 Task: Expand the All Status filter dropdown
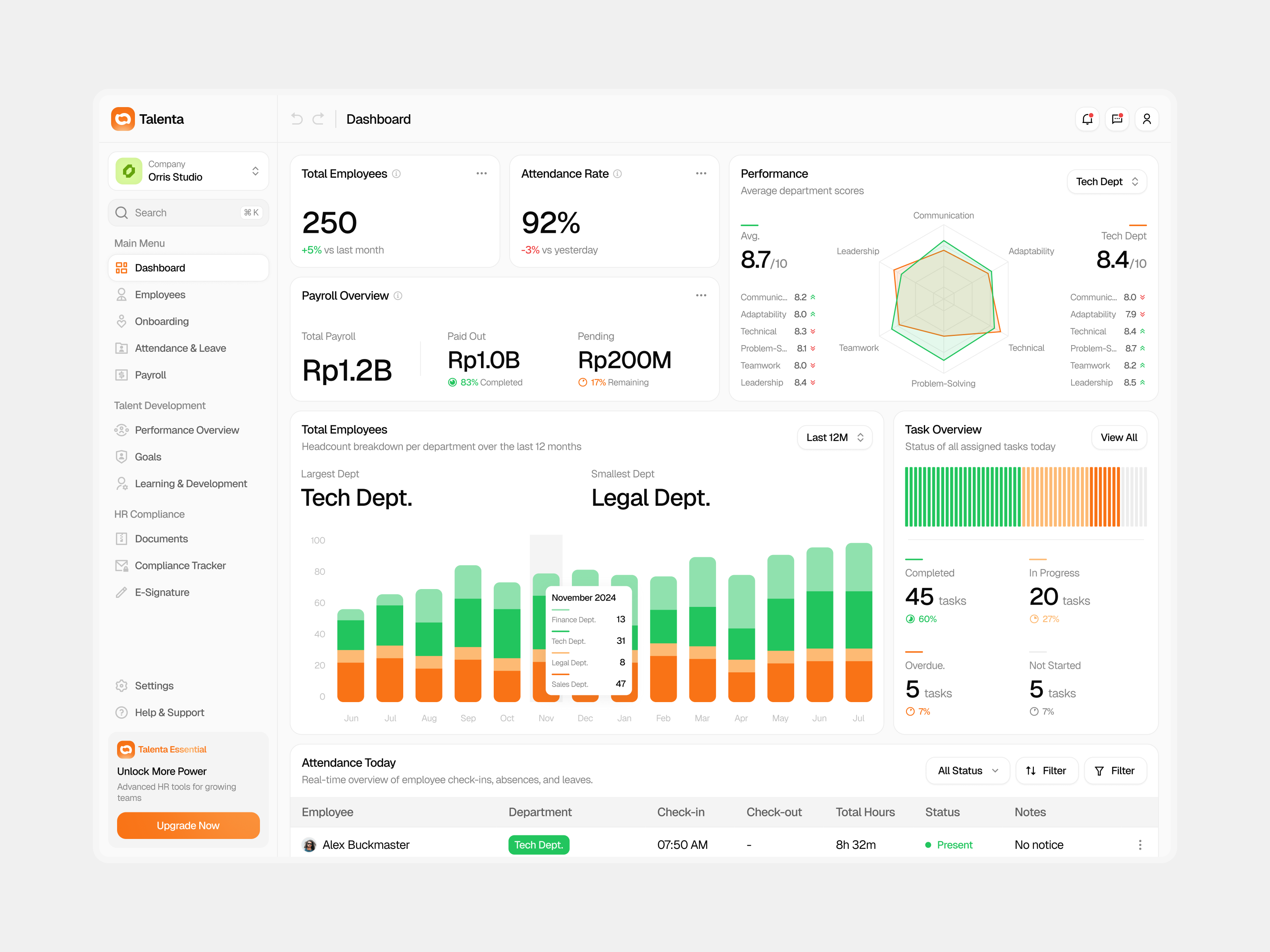click(967, 771)
